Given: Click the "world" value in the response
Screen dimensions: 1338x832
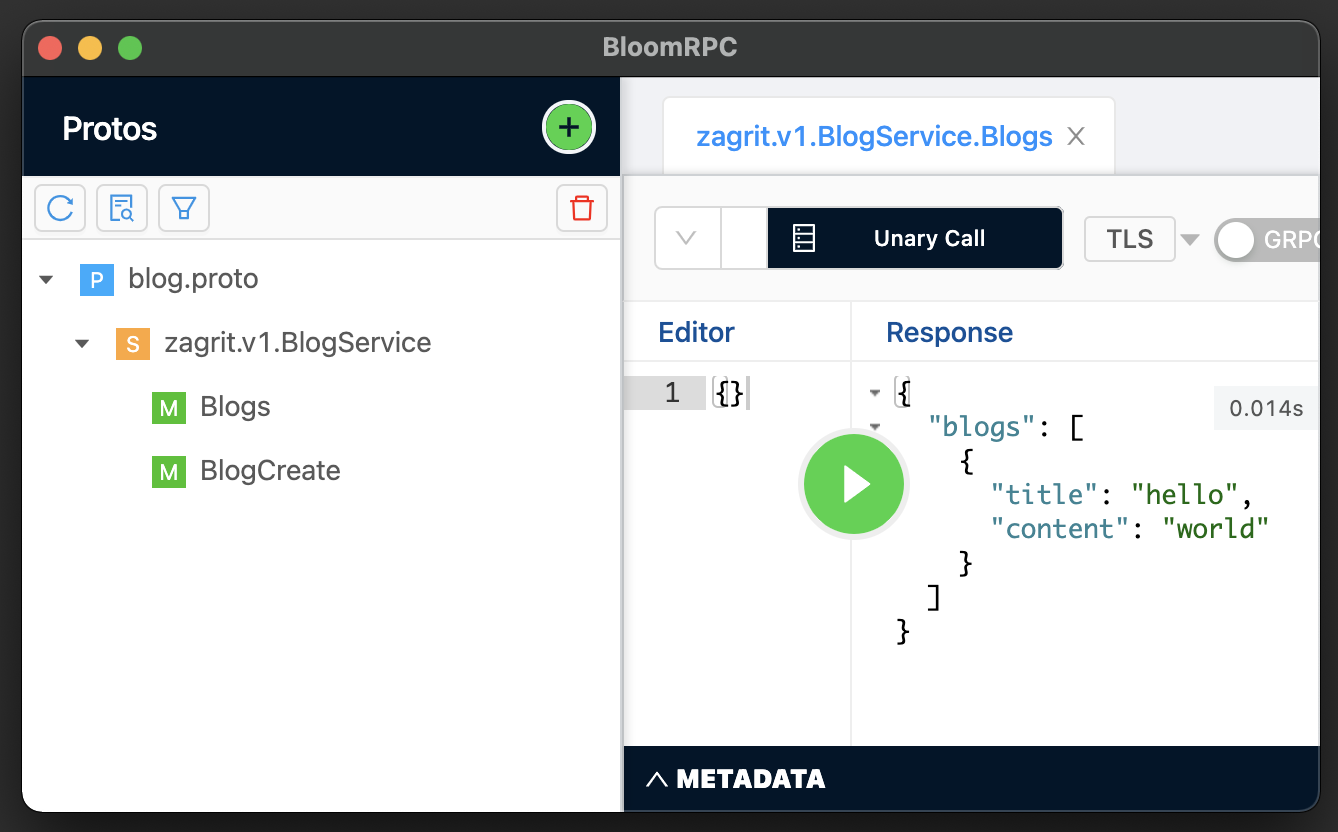Looking at the screenshot, I should coord(1216,529).
